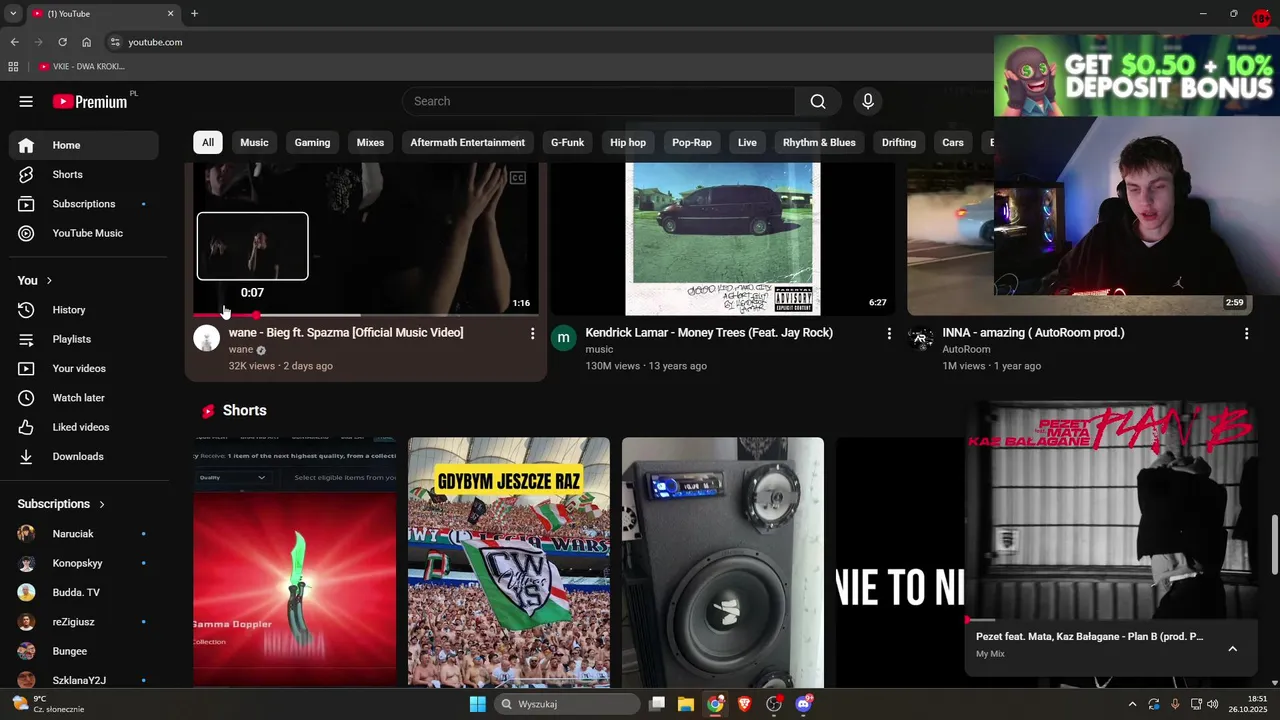
Task: Open music channel avatar with letter m
Action: [x=563, y=338]
